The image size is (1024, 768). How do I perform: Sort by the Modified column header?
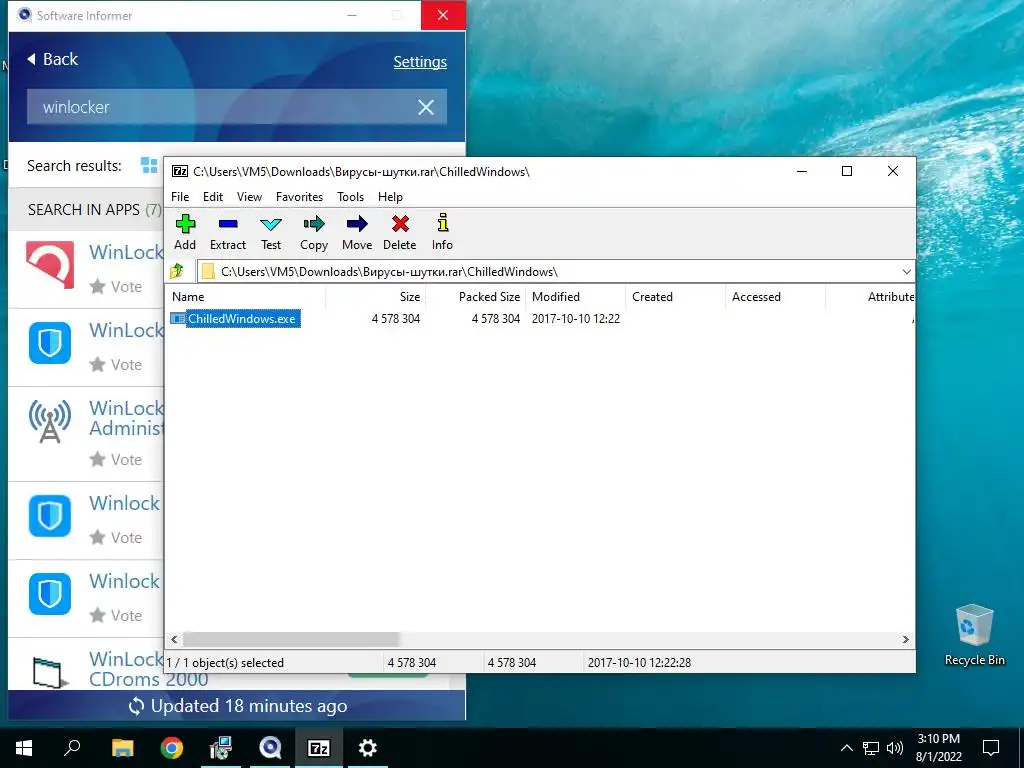576,296
